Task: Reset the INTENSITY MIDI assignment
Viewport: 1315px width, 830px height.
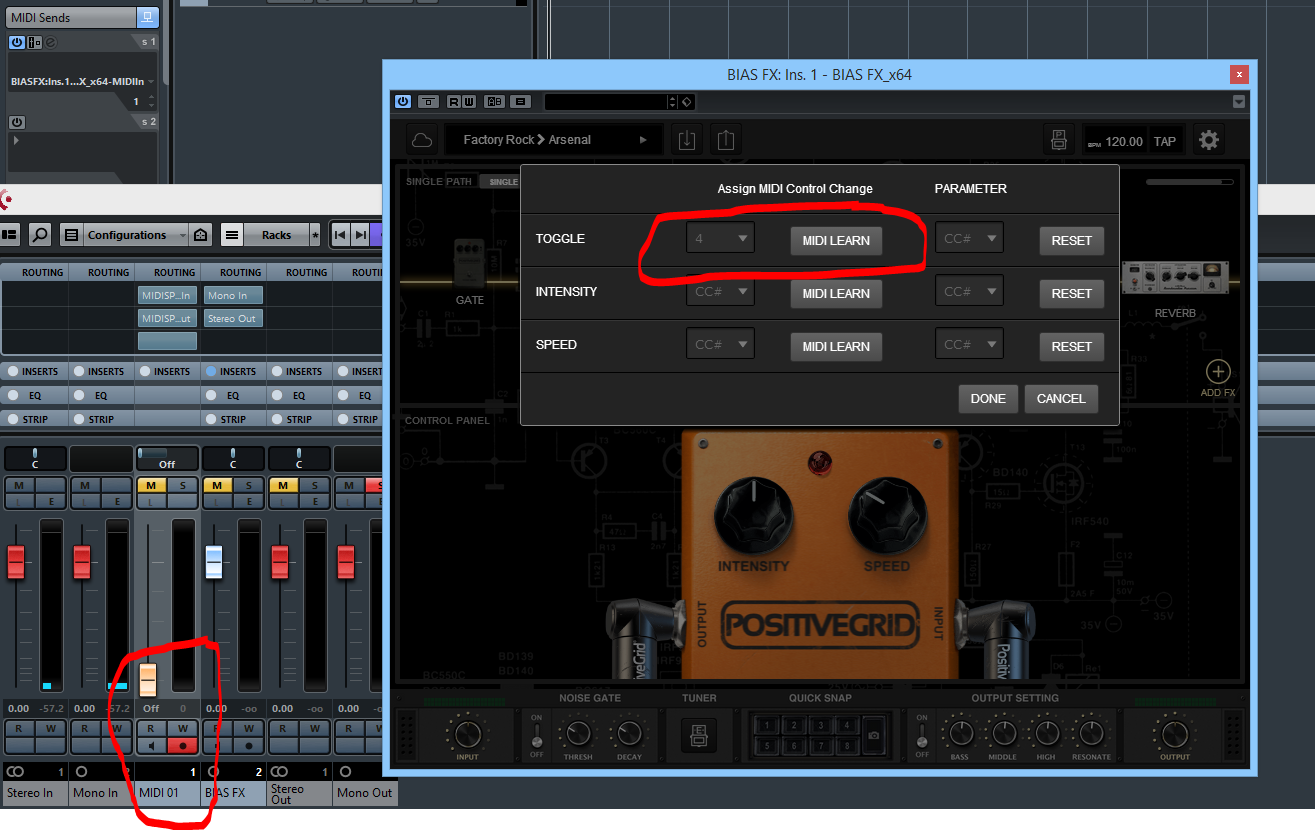Action: point(1071,293)
